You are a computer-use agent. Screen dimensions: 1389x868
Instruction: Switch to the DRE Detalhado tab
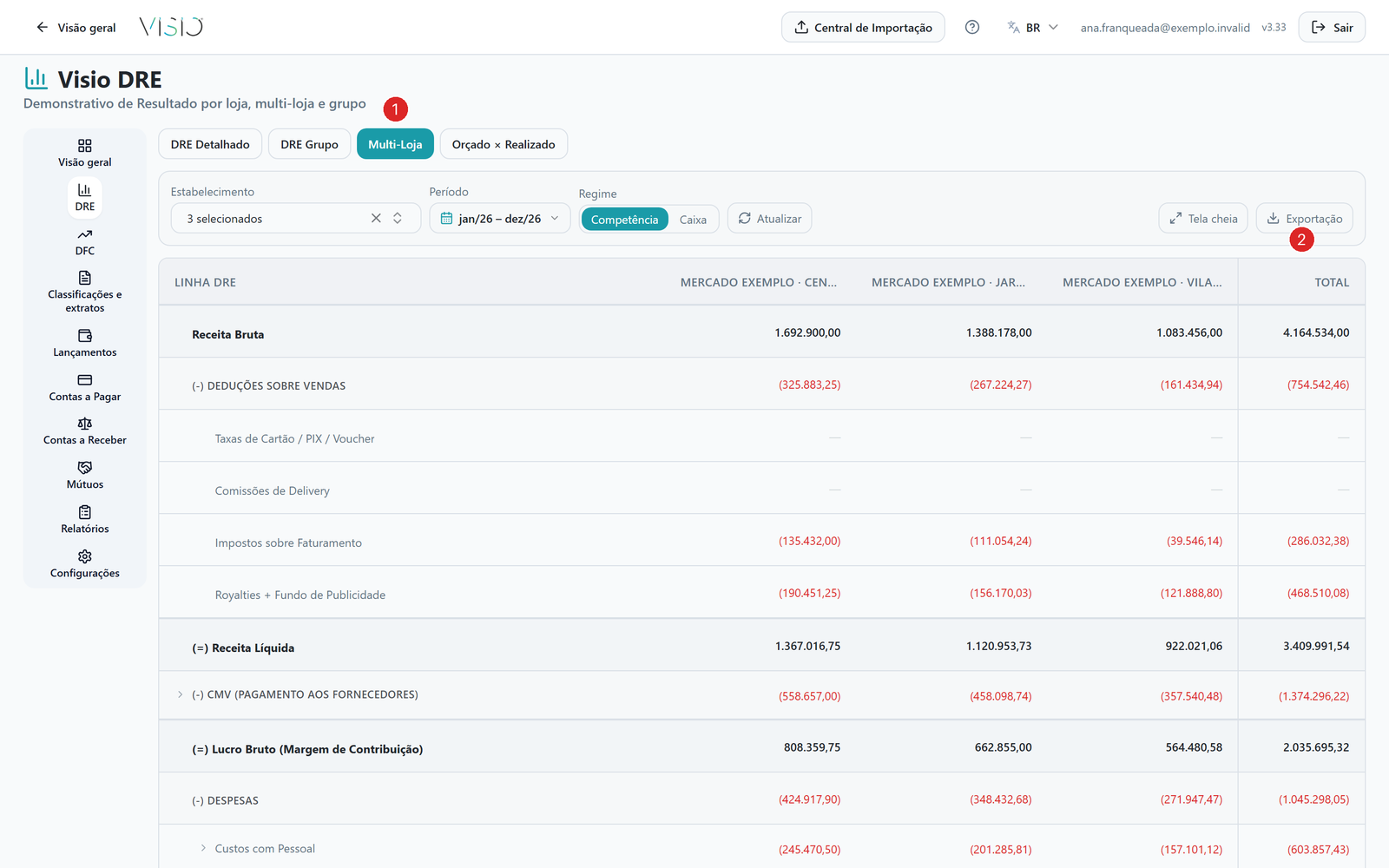[x=210, y=144]
